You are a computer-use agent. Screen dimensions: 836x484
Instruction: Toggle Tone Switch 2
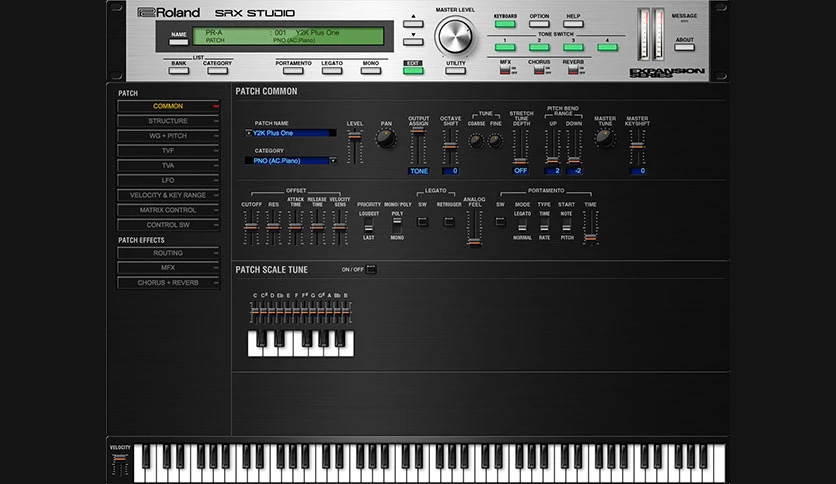(x=539, y=47)
